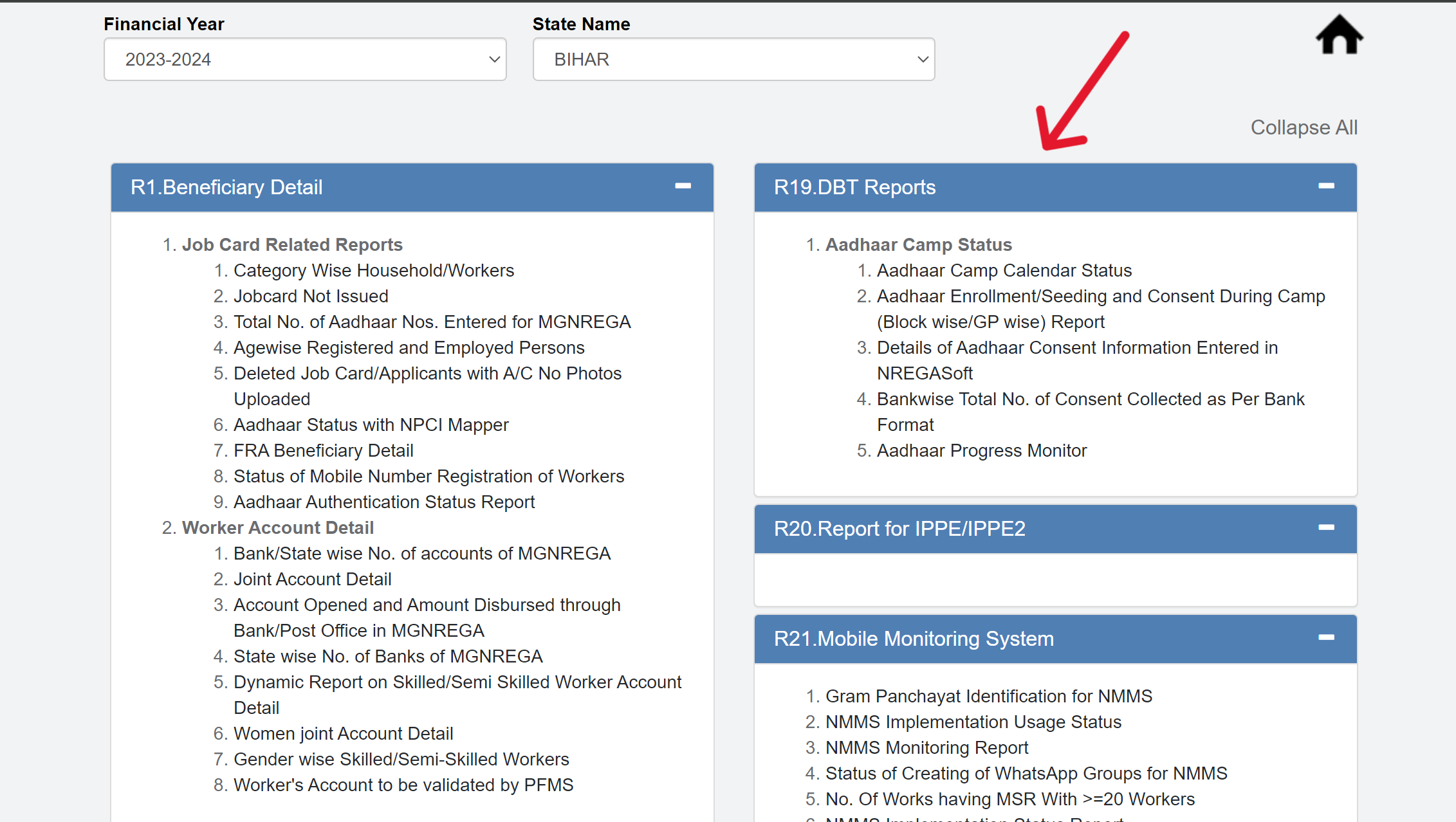Open the Aadhaar Progress Monitor report
The image size is (1456, 822).
coord(981,450)
